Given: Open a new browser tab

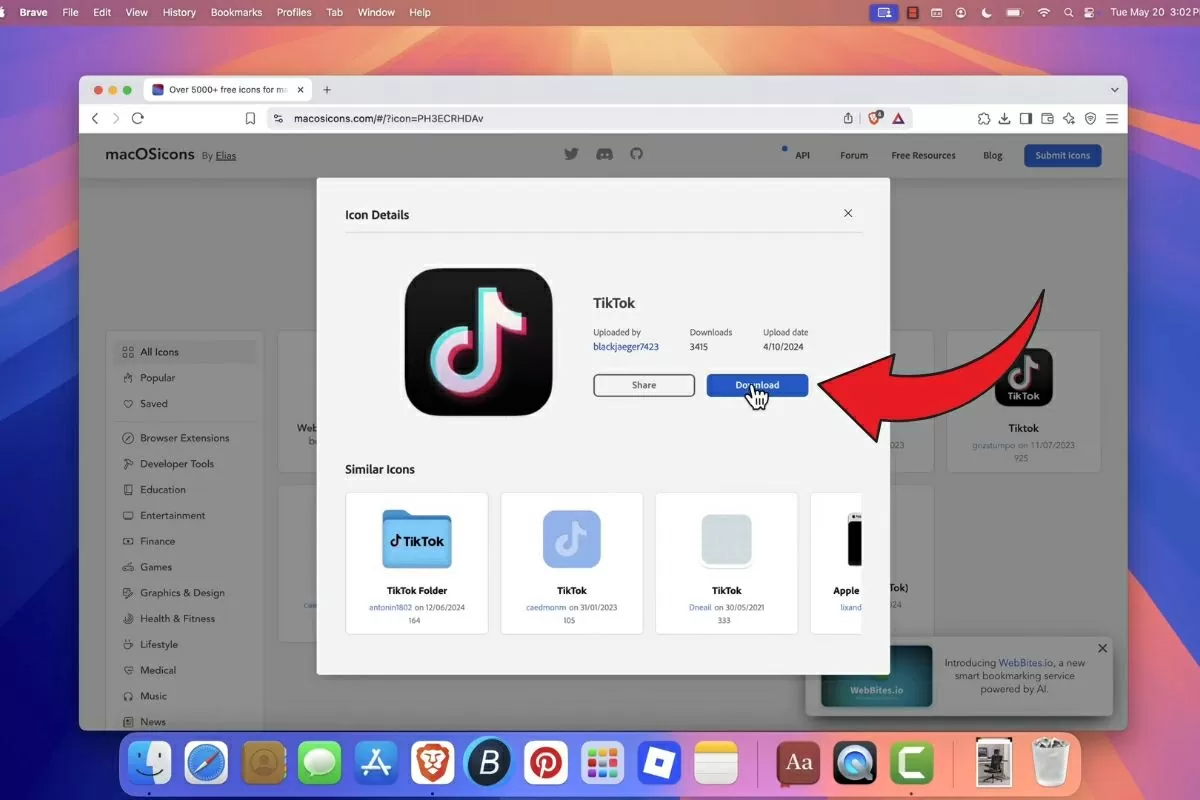Looking at the screenshot, I should (x=327, y=90).
